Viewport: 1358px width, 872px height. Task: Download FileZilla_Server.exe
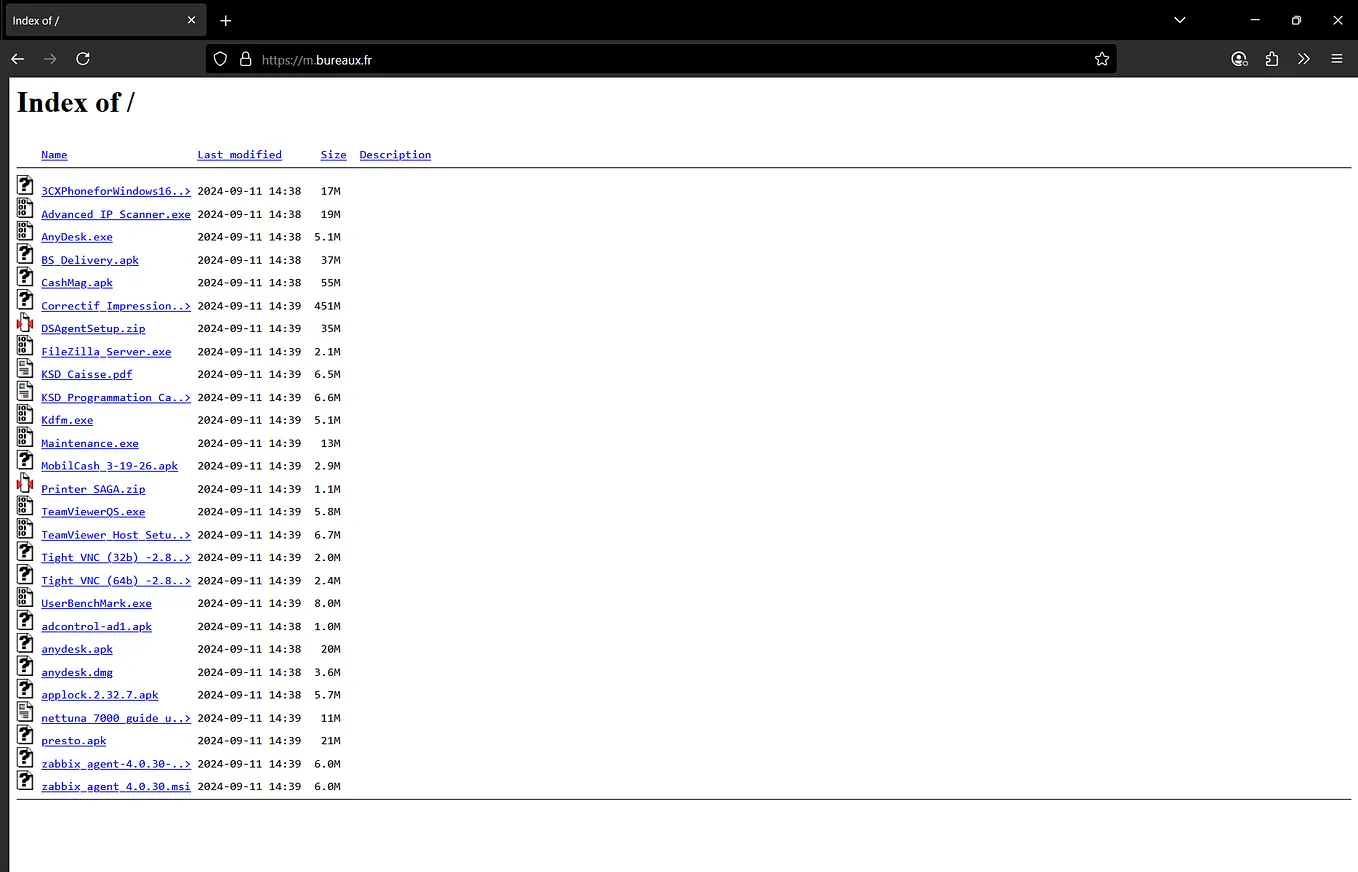tap(106, 352)
